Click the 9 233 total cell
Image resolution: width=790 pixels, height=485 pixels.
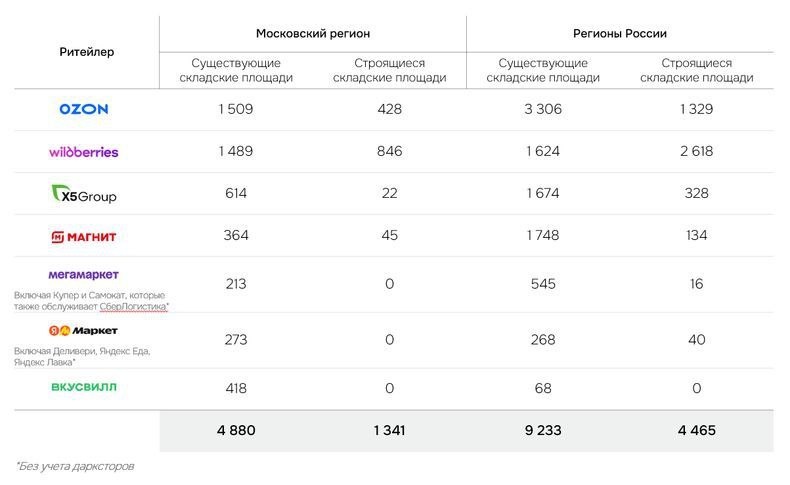pyautogui.click(x=542, y=431)
